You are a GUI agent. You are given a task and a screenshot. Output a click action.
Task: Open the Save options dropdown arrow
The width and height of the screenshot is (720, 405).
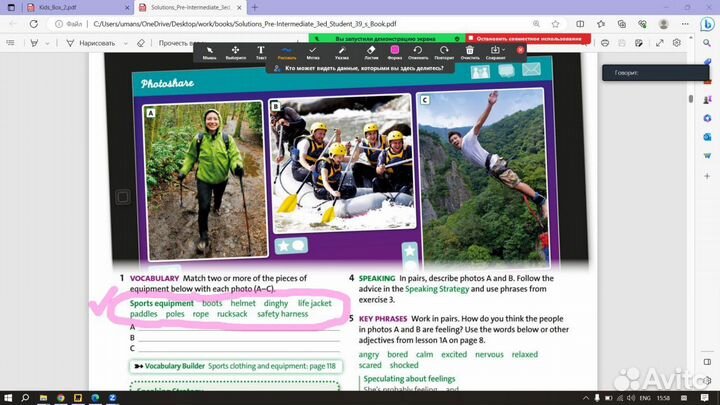pos(503,50)
